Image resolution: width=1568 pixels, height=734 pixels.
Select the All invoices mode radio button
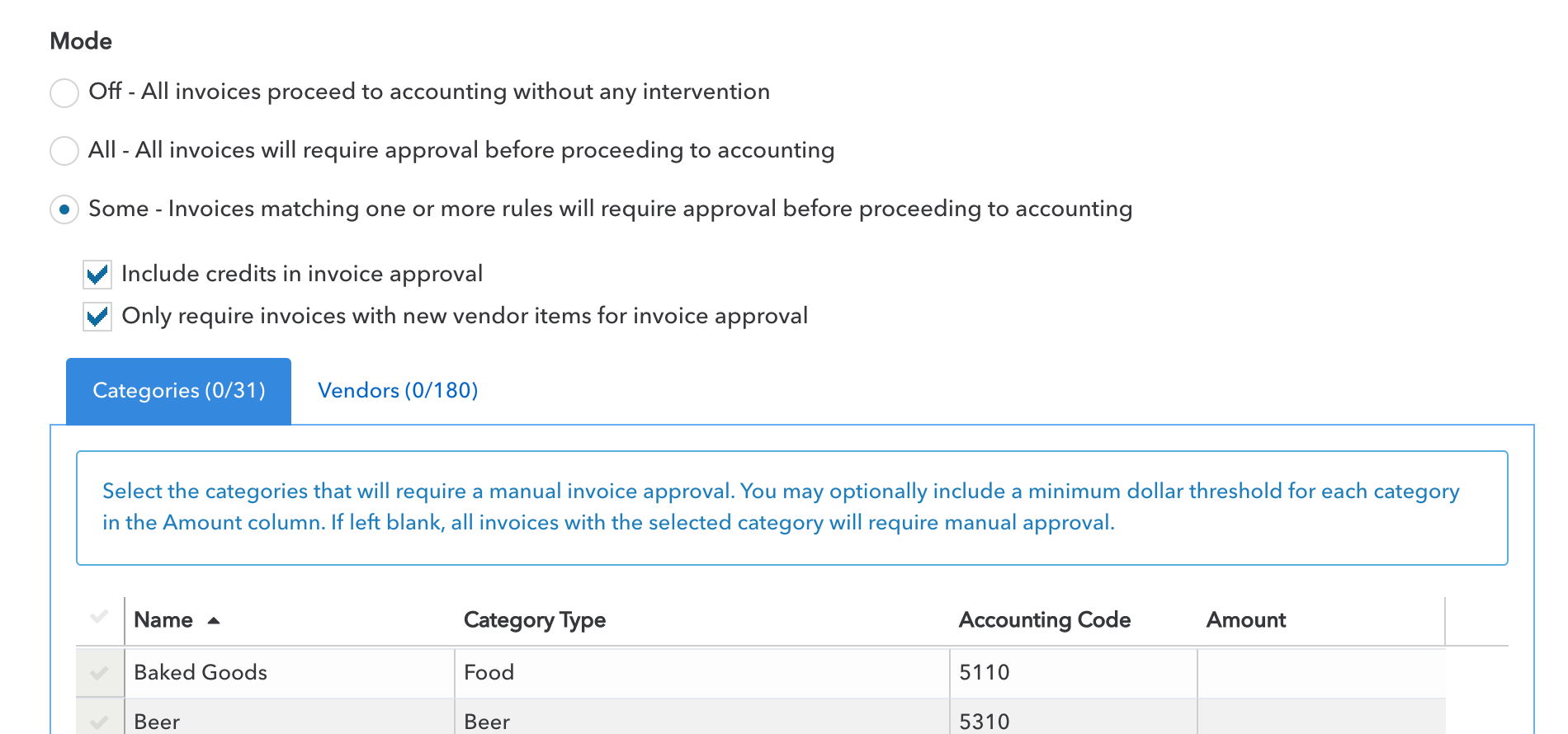[64, 151]
